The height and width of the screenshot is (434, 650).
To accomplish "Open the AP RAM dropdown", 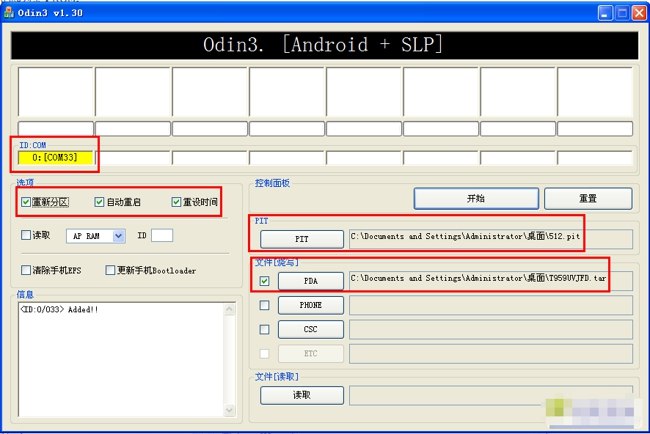I will [119, 236].
